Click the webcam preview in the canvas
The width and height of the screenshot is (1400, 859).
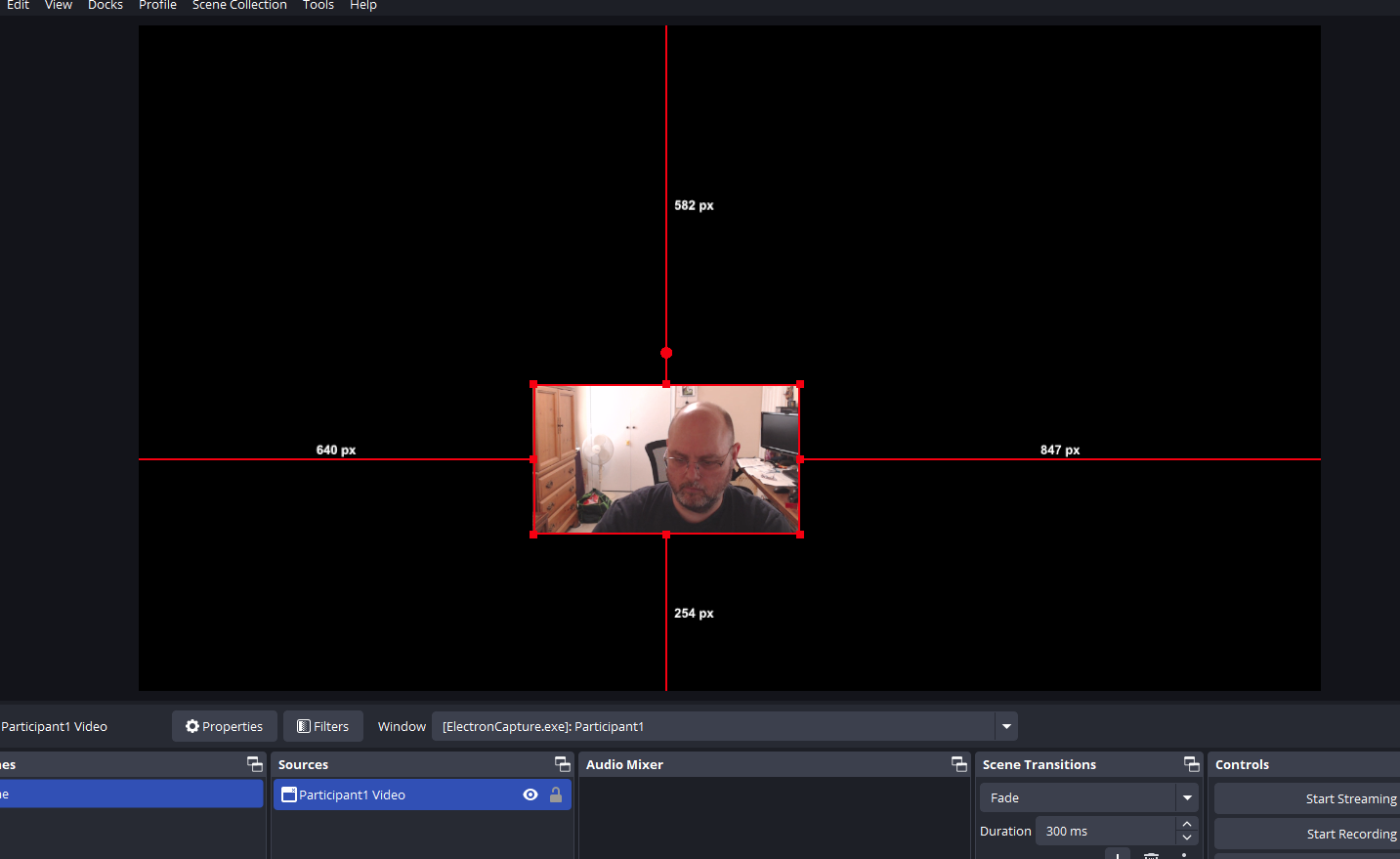pos(666,459)
